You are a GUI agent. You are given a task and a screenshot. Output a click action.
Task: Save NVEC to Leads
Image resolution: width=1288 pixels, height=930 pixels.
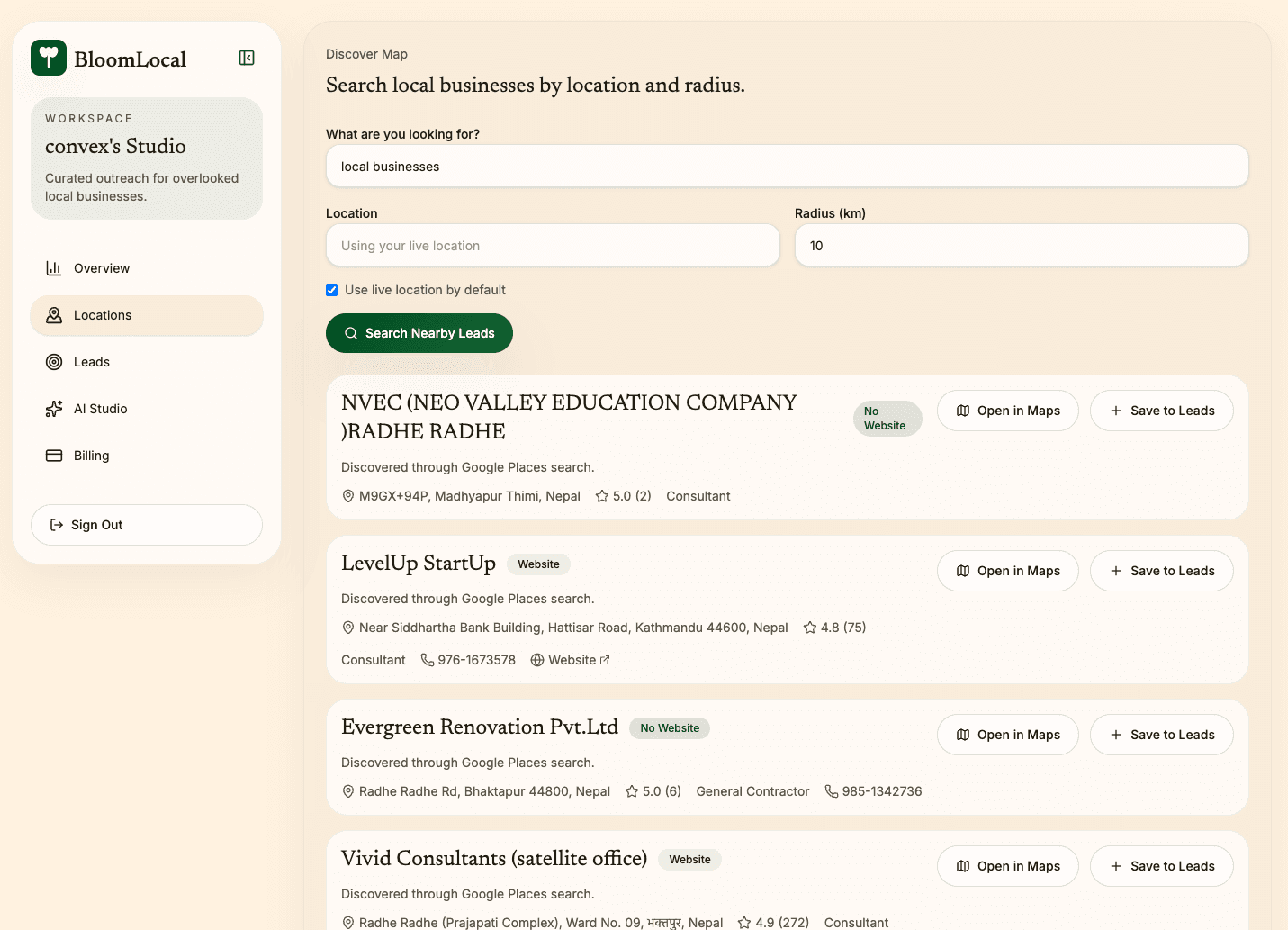[1161, 411]
